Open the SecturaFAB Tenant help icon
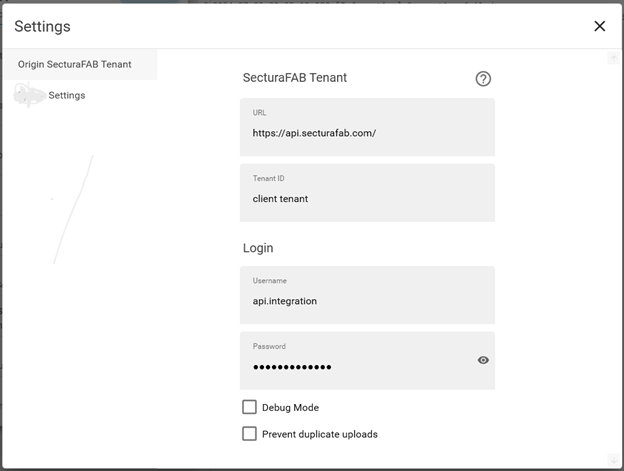The width and height of the screenshot is (624, 471). pos(483,79)
